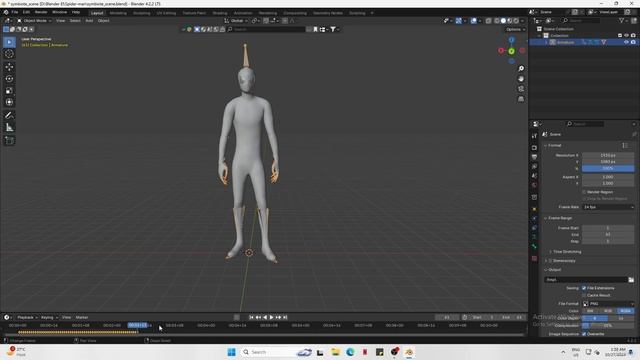Select solid viewport shading mode

(503, 20)
